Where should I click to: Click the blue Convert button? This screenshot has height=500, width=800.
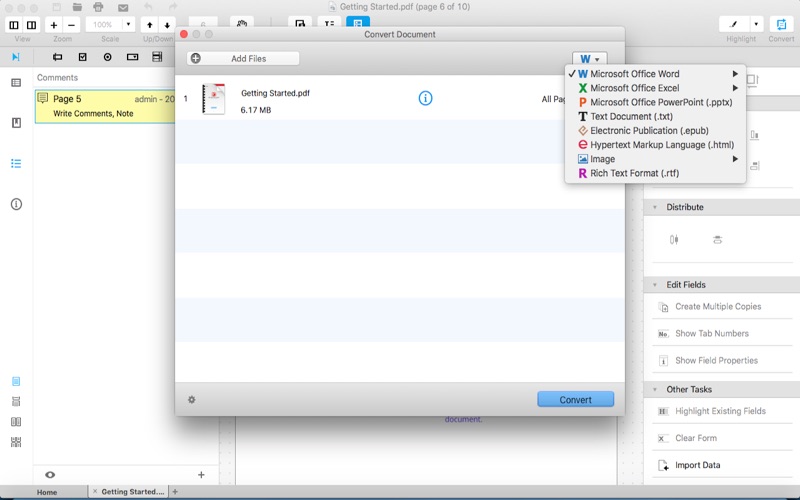tap(576, 399)
